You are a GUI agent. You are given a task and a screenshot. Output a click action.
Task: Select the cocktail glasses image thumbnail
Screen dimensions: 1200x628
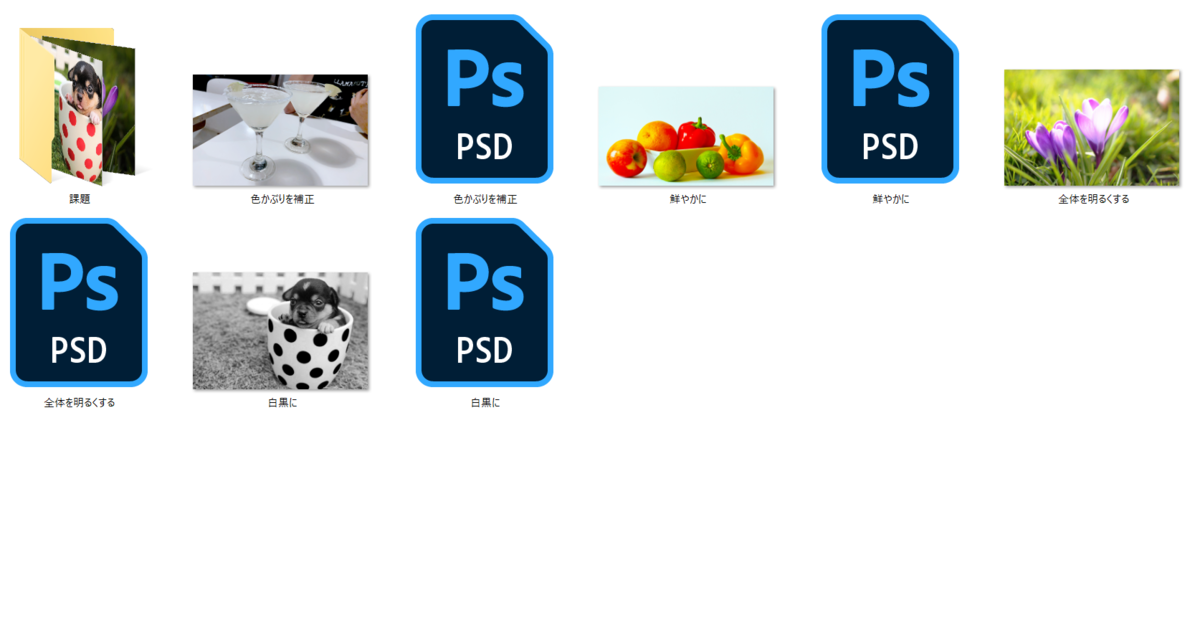point(280,129)
